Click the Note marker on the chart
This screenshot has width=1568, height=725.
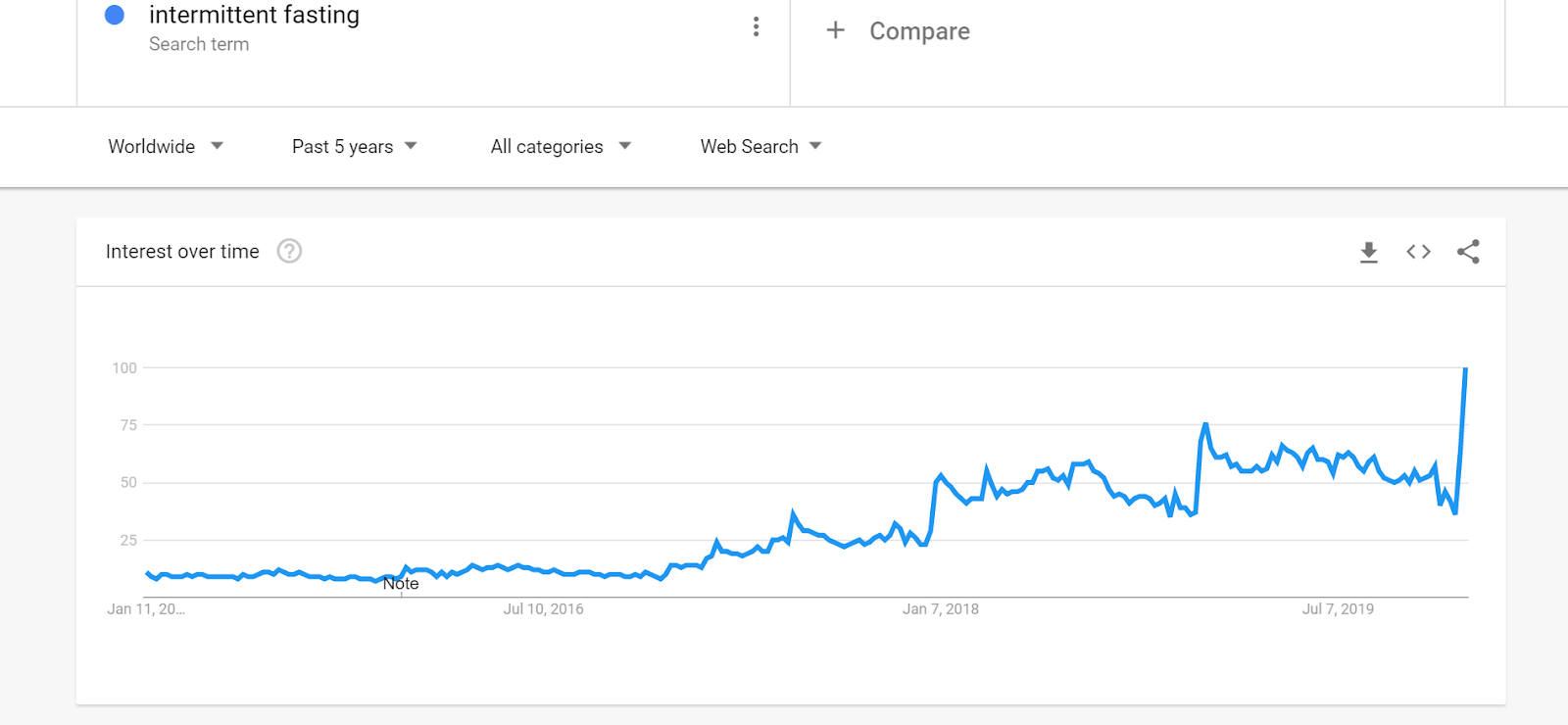(401, 584)
